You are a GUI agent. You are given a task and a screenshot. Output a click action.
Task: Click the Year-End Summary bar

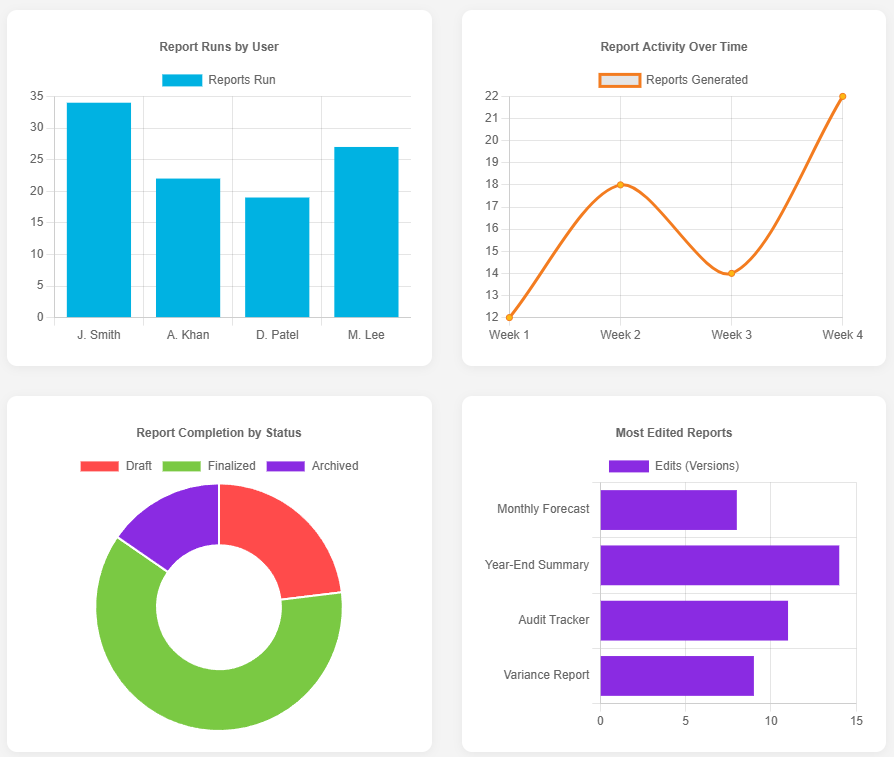tap(719, 565)
